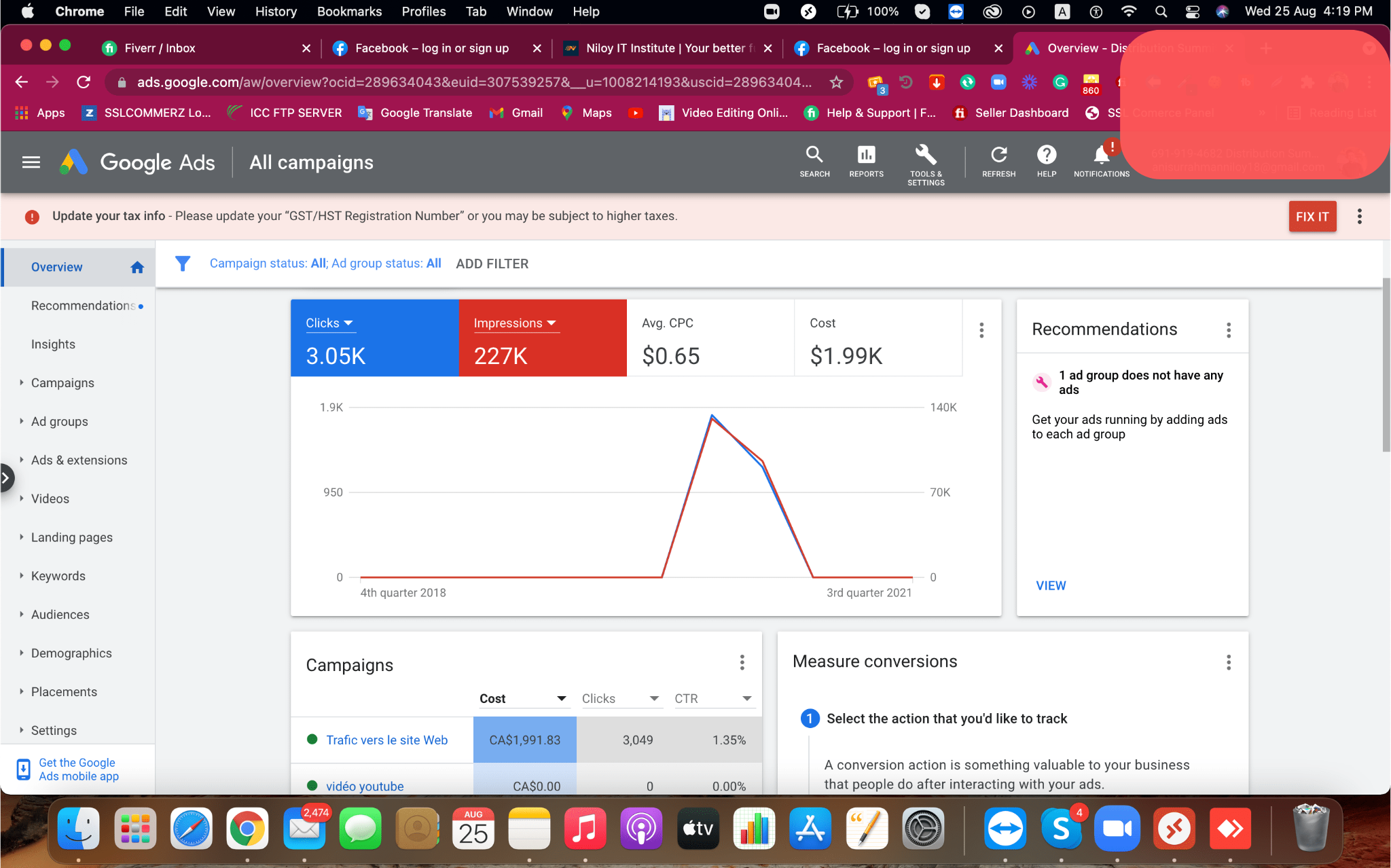Switch to Fiverr Inbox browser tab
The width and height of the screenshot is (1391, 868).
pyautogui.click(x=160, y=48)
